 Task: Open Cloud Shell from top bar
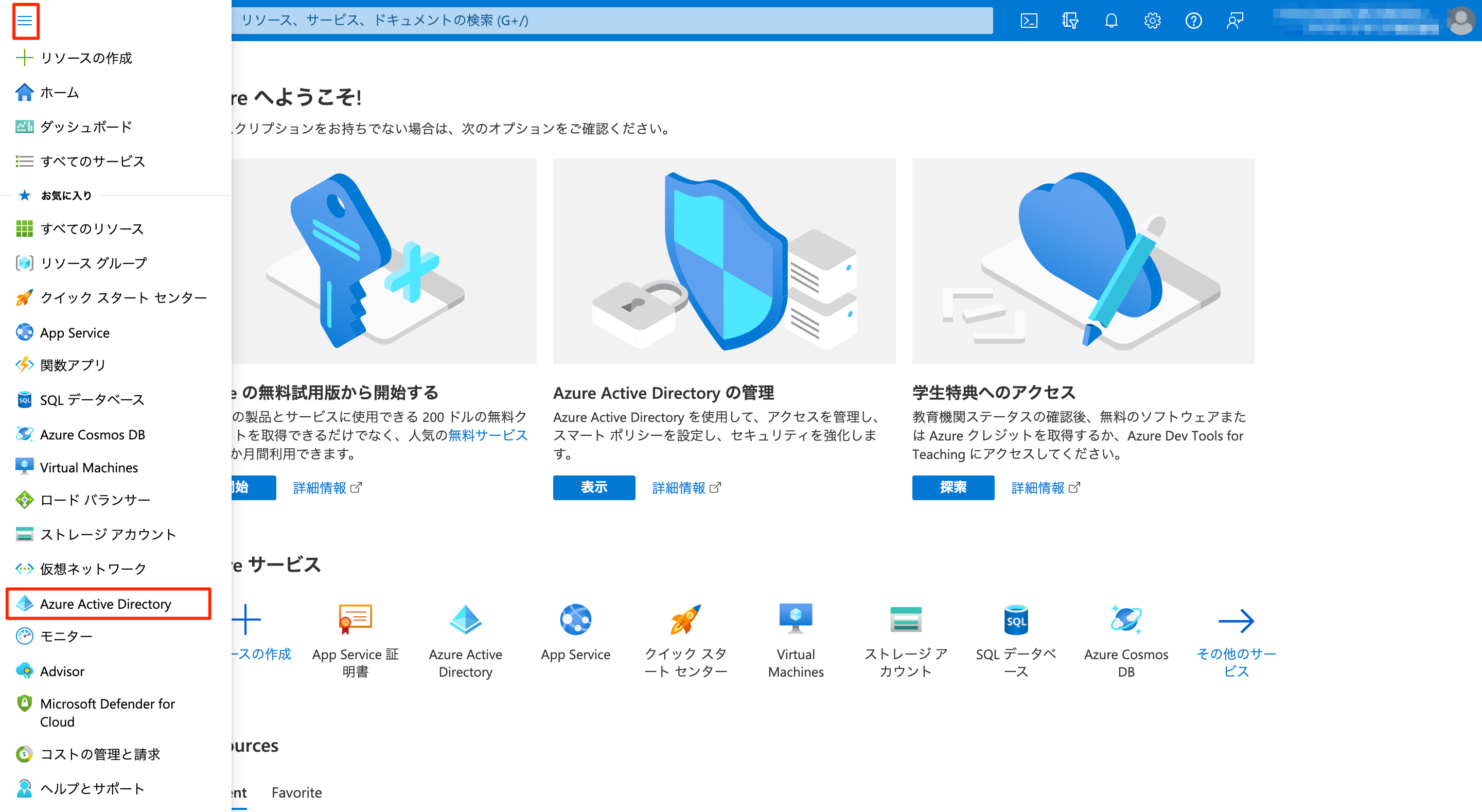coord(1028,21)
